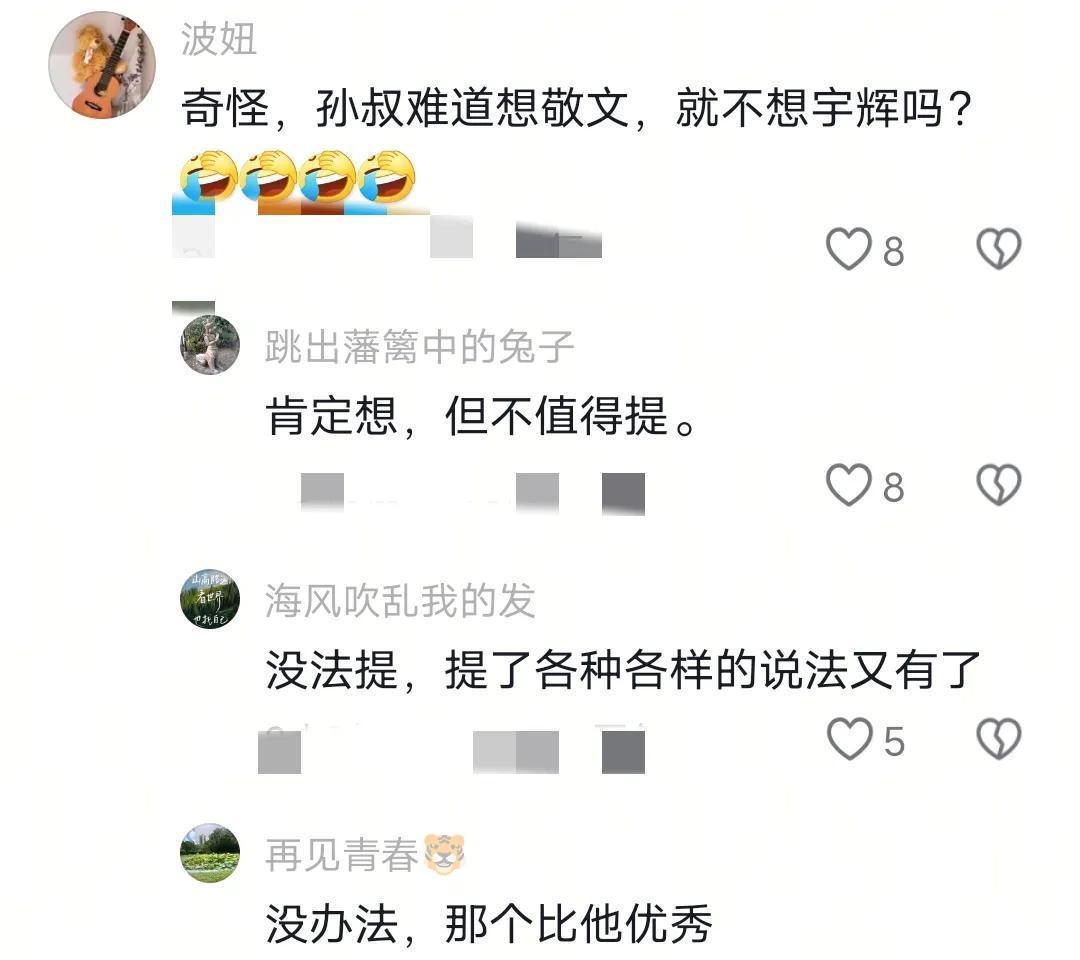Select reply text 肯定想，但不值得提
This screenshot has width=1080, height=960.
click(468, 416)
